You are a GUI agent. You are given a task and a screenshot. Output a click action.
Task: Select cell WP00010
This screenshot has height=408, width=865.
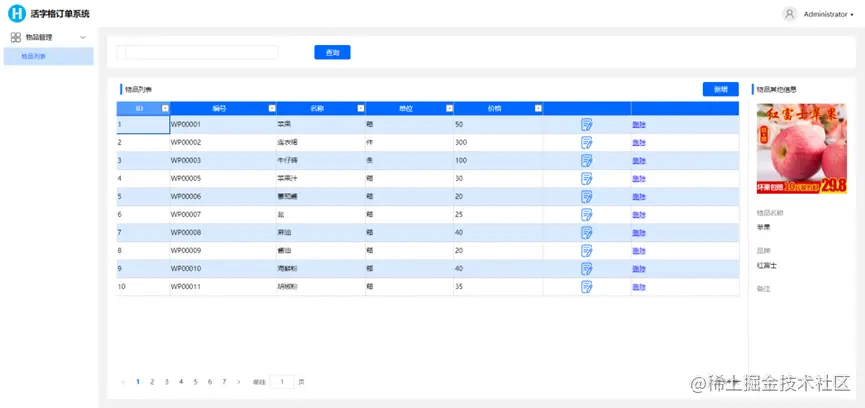[x=223, y=269]
